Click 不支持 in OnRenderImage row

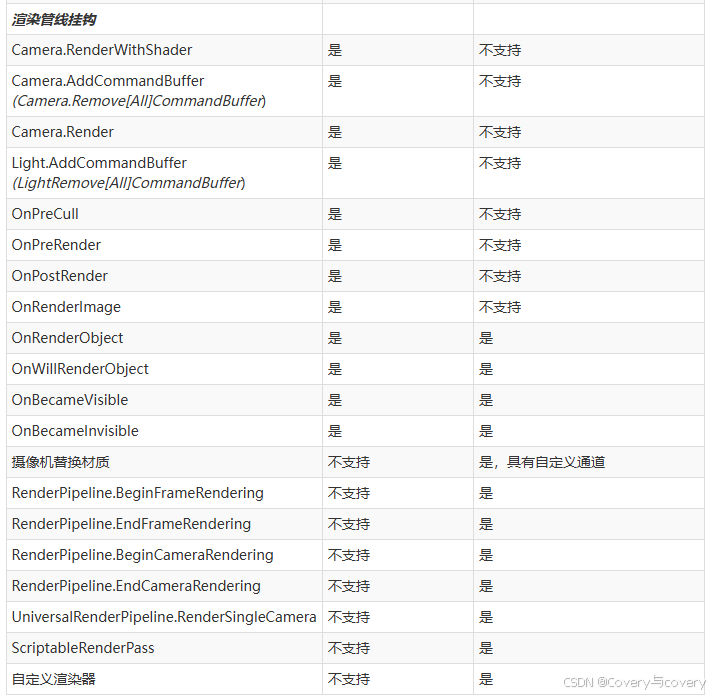(x=500, y=307)
